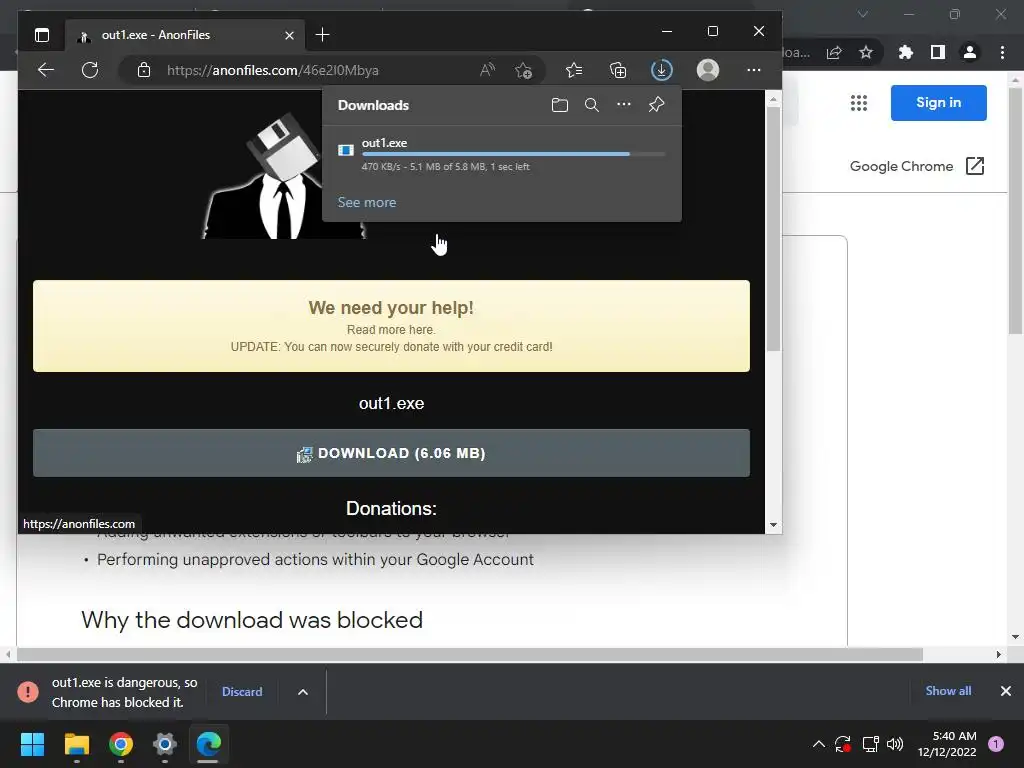Image resolution: width=1024 pixels, height=768 pixels.
Task: Click the out1.exe download progress bar
Action: point(513,154)
